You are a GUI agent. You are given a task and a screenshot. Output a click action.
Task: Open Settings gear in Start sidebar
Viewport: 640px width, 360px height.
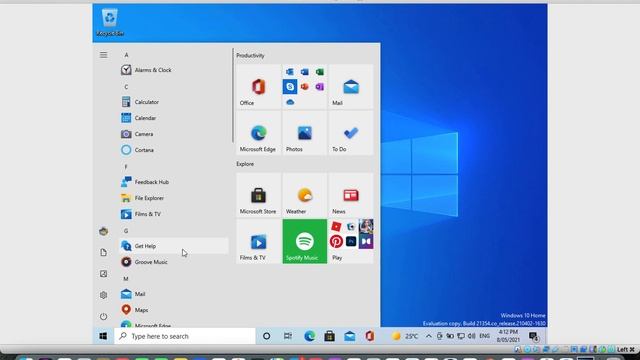click(x=104, y=295)
